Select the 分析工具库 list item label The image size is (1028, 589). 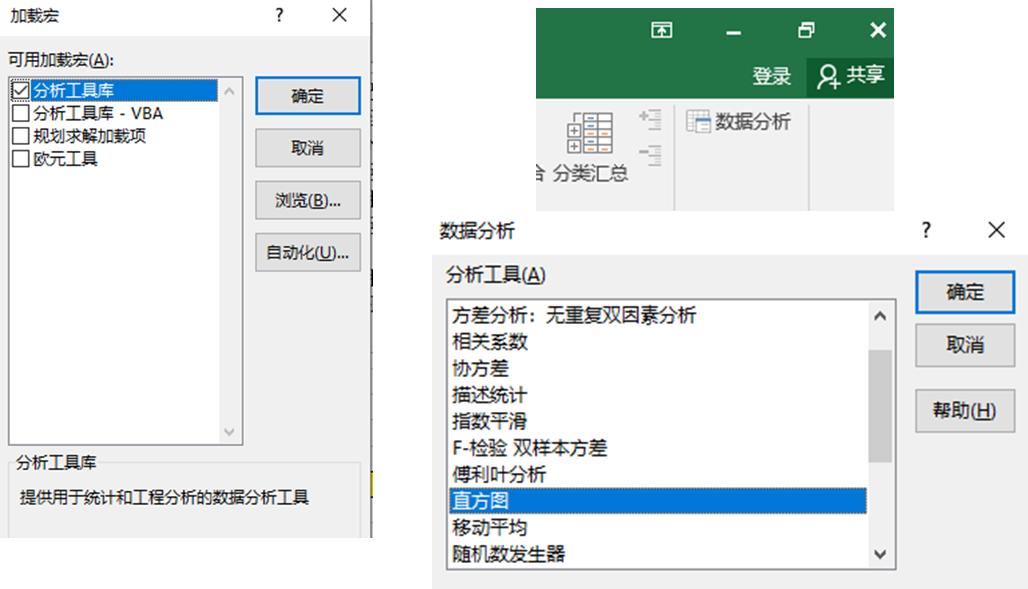[x=73, y=91]
